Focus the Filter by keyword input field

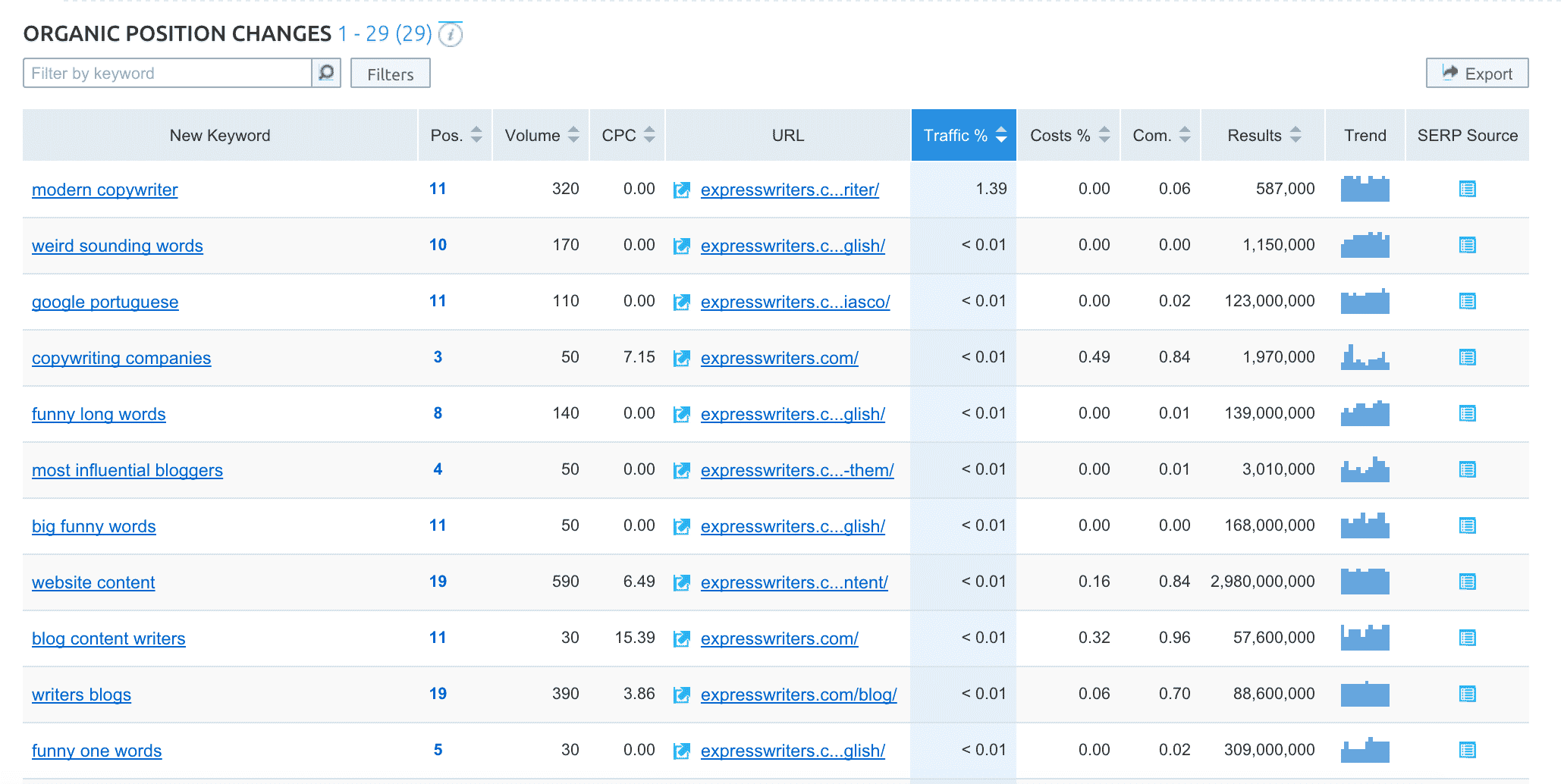(x=168, y=74)
